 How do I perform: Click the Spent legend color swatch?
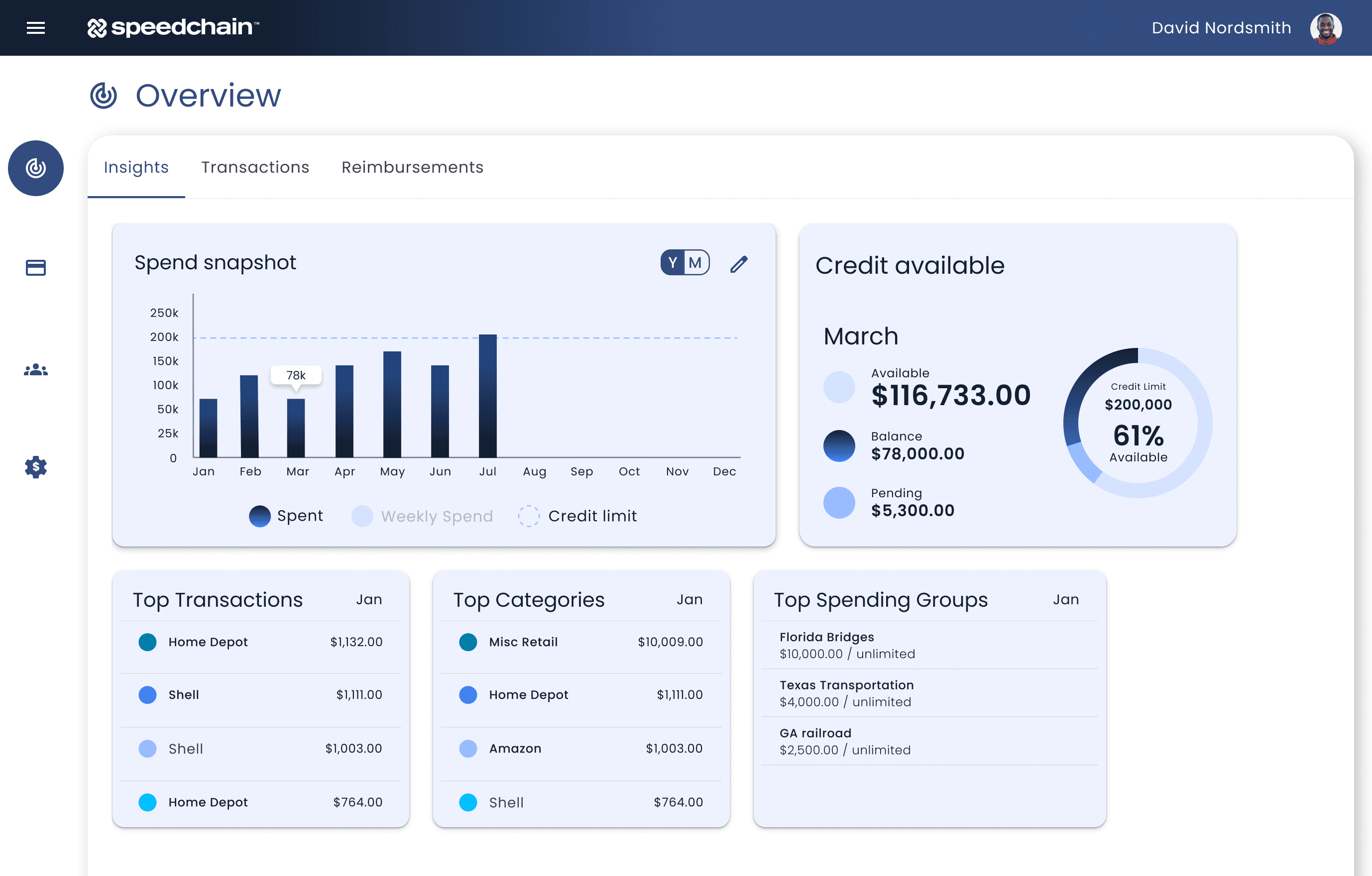click(x=260, y=516)
